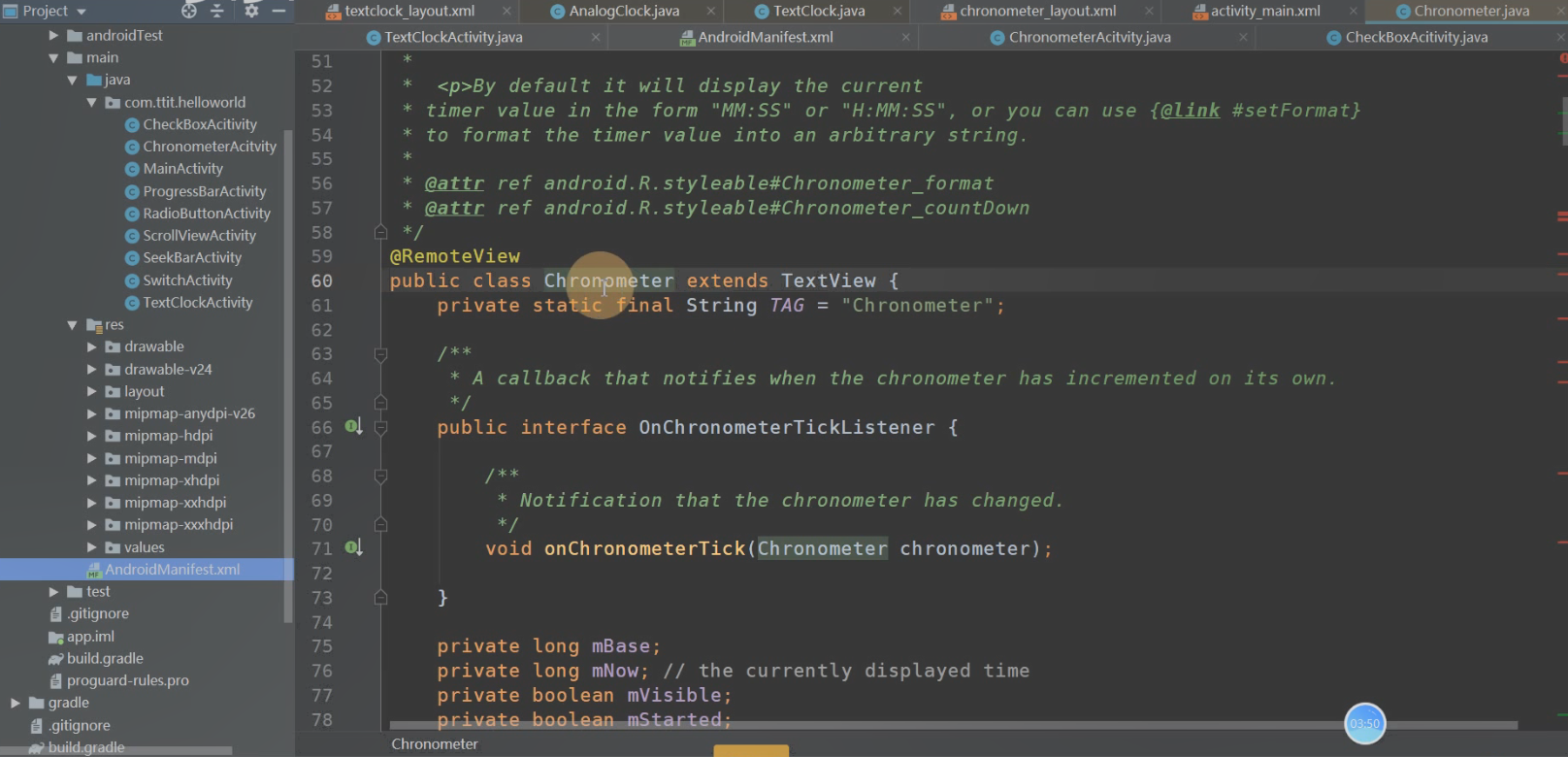Close the TextClockActivity.java tab
Viewport: 1568px width, 757px height.
(596, 37)
